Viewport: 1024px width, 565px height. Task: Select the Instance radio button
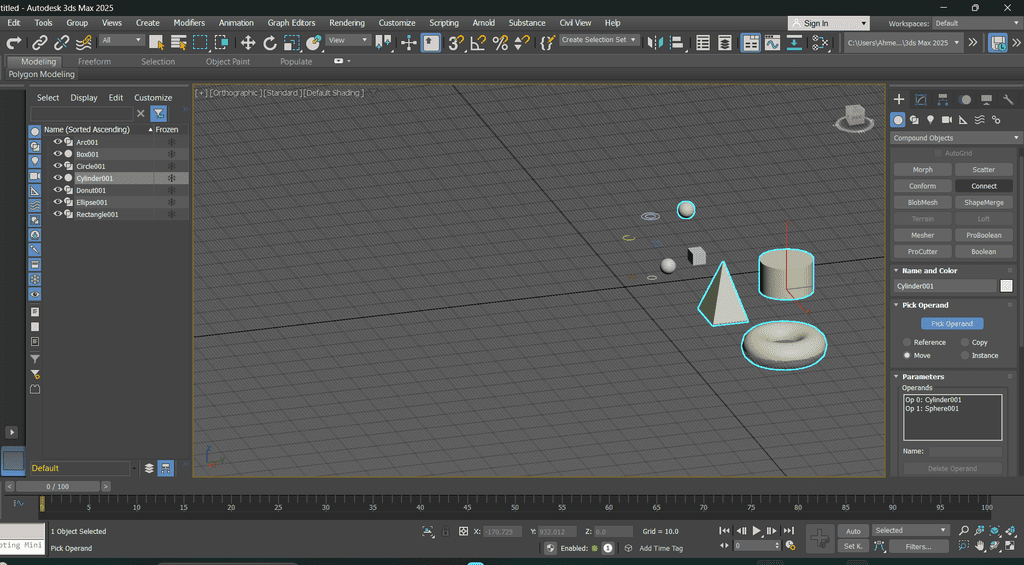[965, 355]
